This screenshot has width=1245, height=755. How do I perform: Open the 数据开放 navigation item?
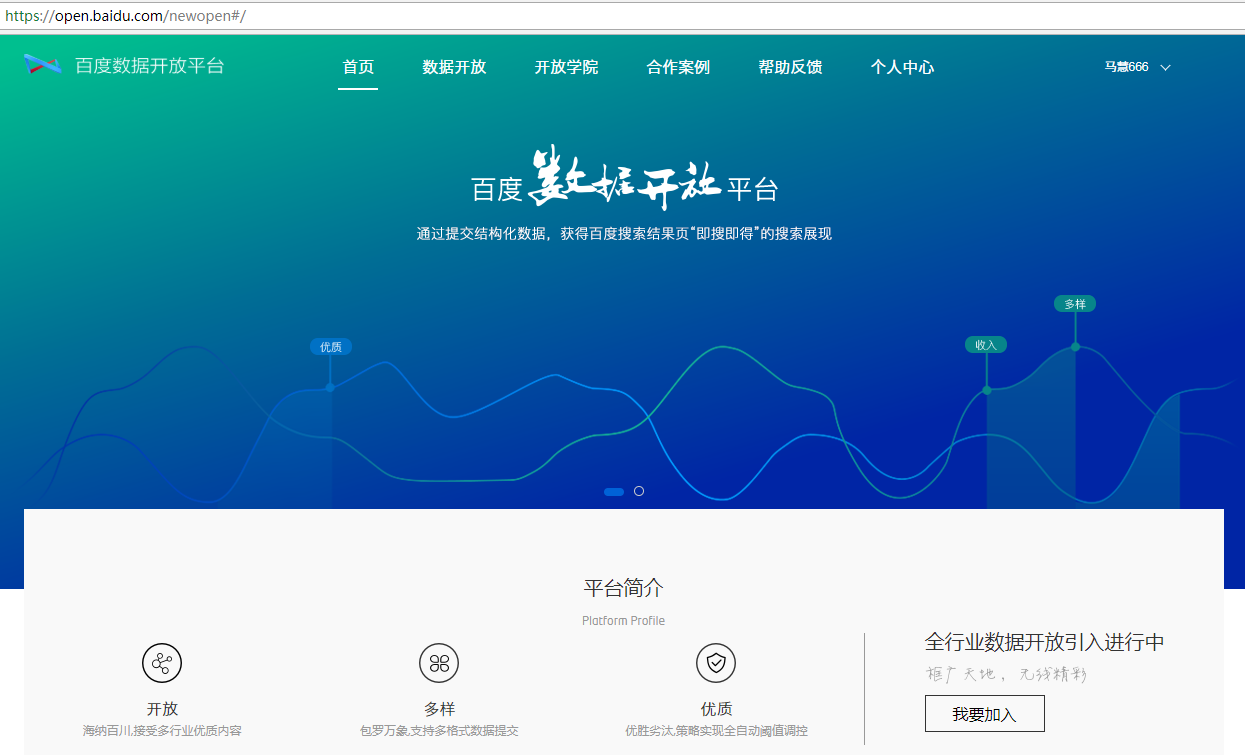click(454, 67)
